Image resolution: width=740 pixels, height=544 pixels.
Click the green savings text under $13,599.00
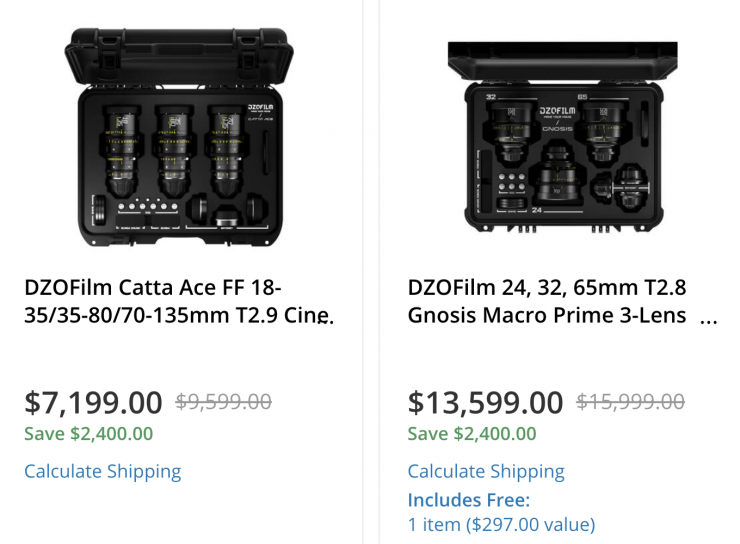(x=472, y=434)
